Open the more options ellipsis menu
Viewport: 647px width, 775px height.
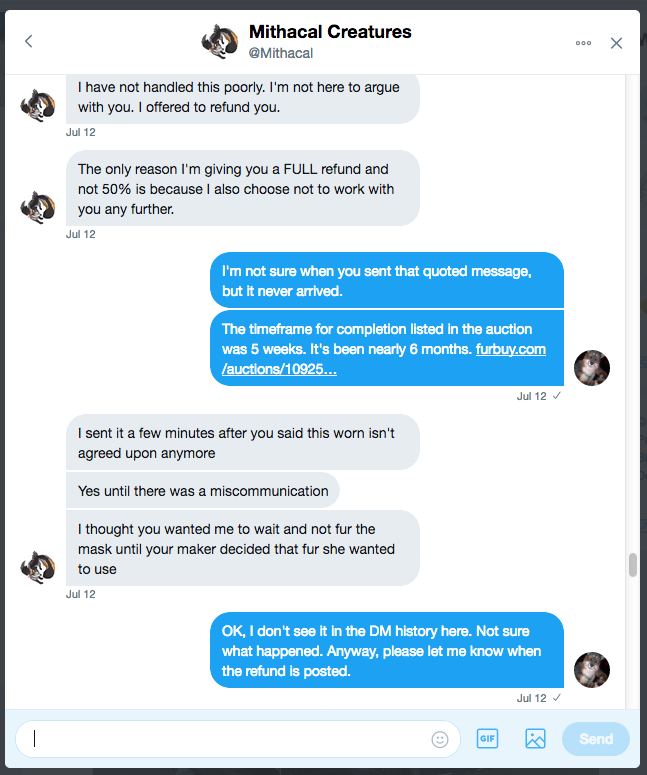[x=584, y=43]
